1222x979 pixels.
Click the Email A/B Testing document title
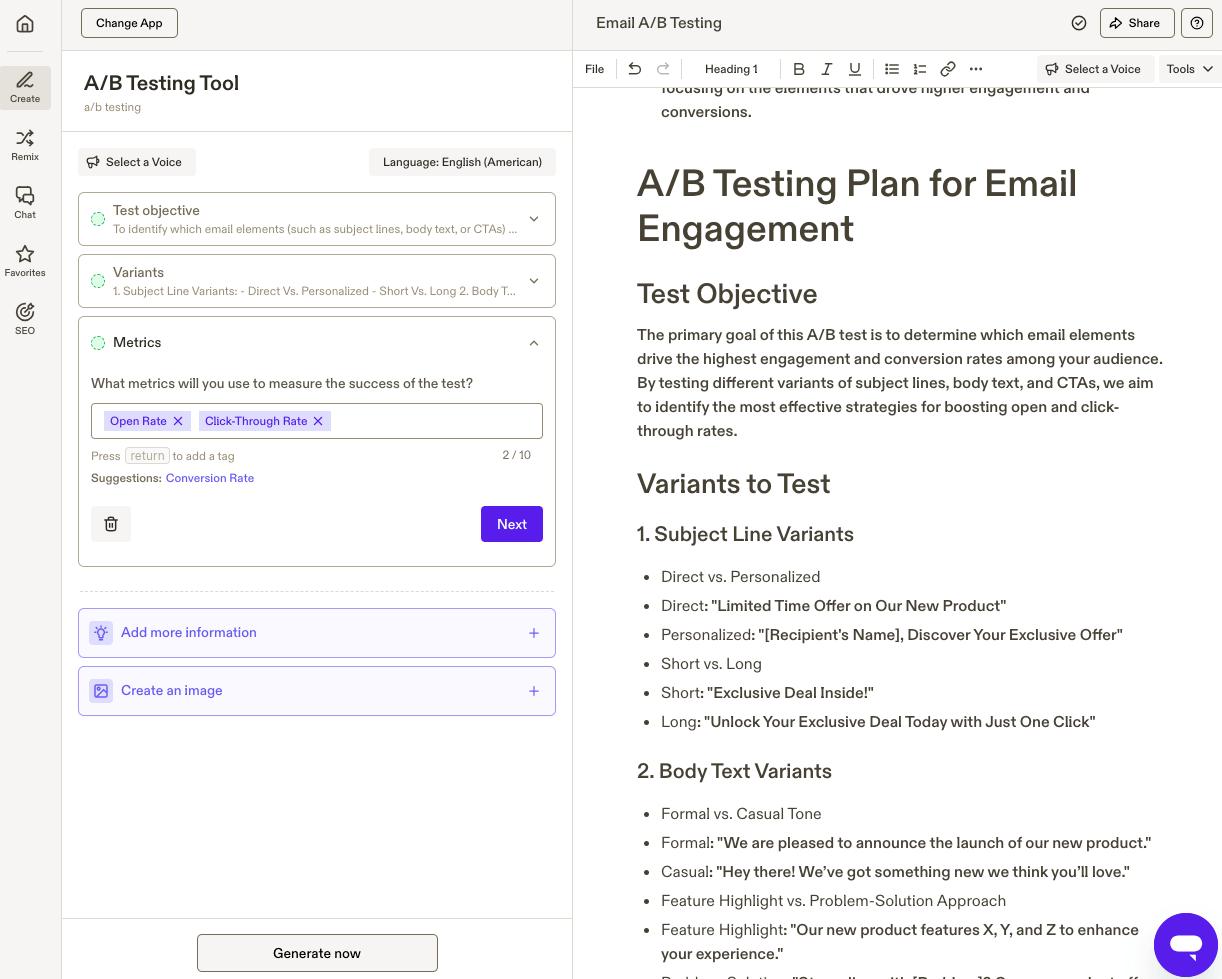pos(659,23)
